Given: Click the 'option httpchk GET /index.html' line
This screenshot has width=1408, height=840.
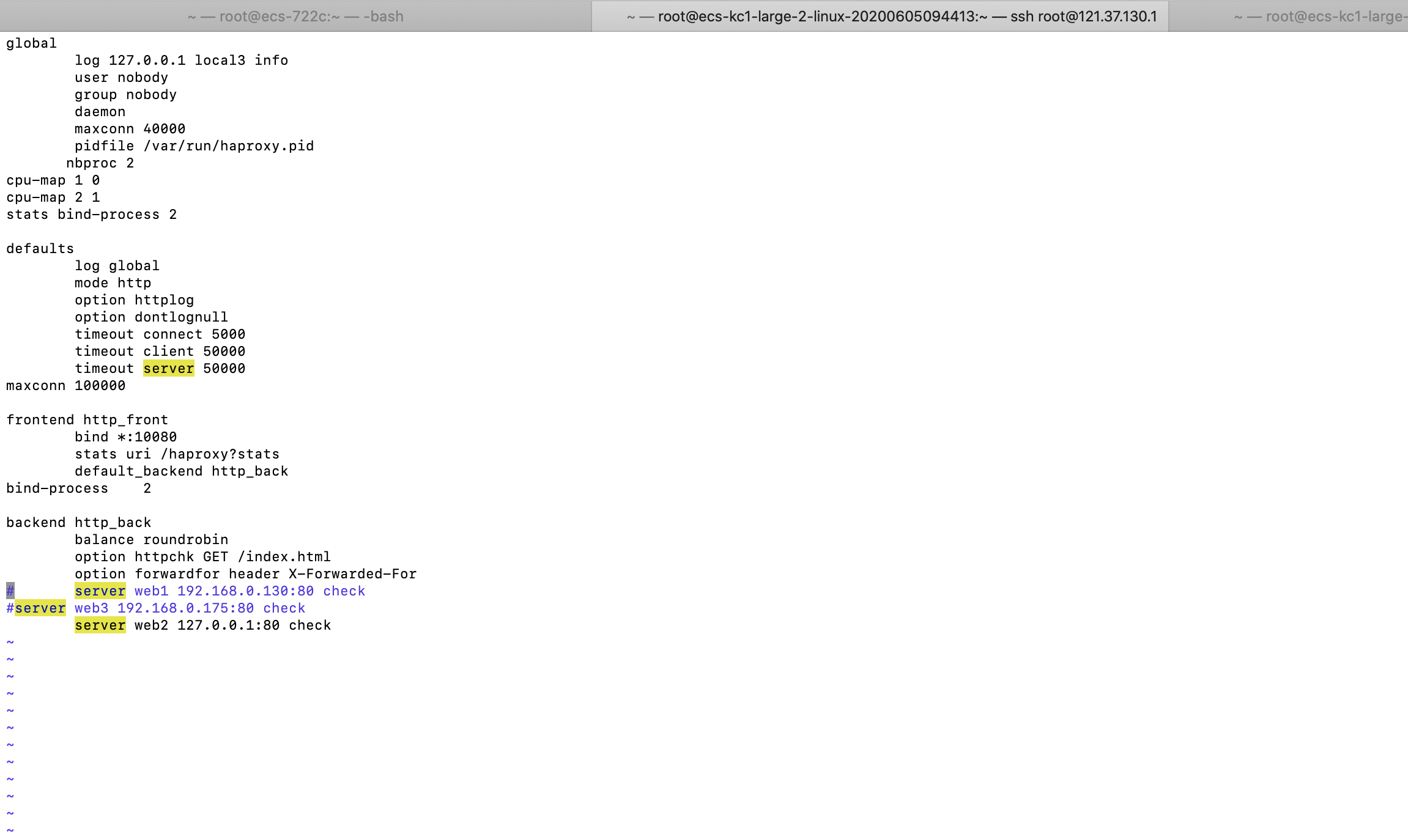Looking at the screenshot, I should [x=202, y=557].
